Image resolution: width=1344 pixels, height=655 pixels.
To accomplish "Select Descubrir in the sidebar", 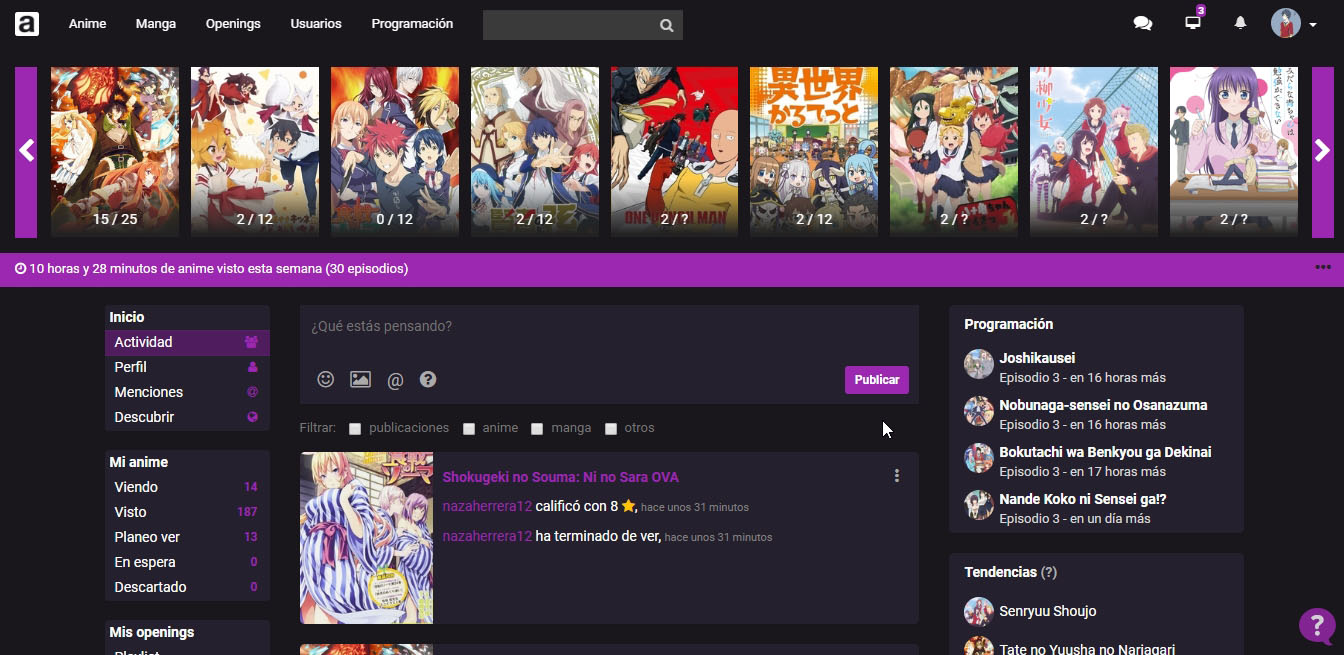I will [x=187, y=418].
